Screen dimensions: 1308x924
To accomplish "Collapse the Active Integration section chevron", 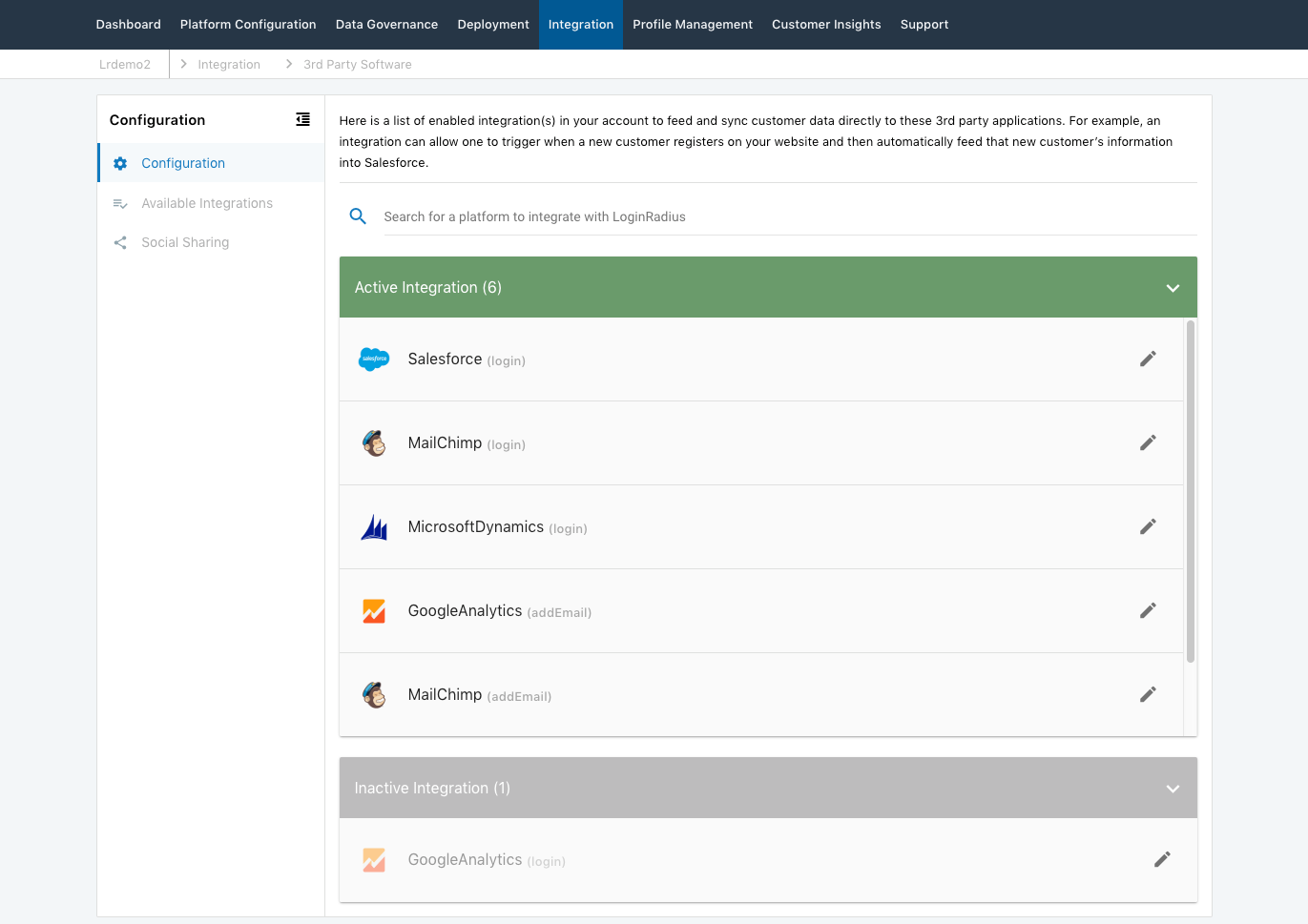I will (x=1173, y=288).
